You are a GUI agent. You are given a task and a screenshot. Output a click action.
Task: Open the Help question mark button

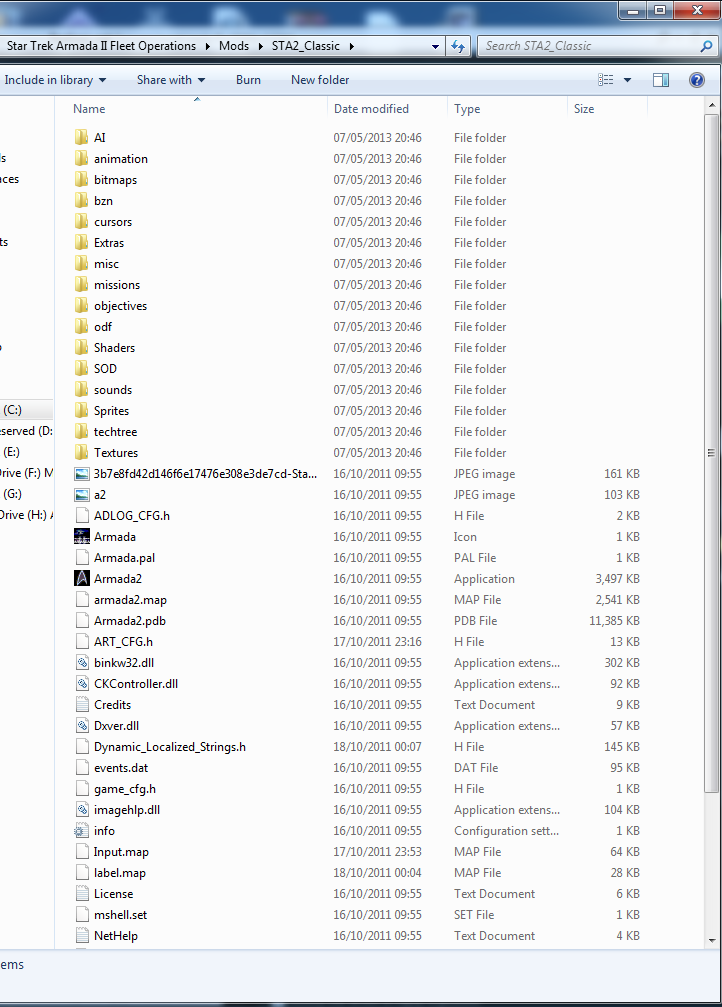[x=696, y=80]
